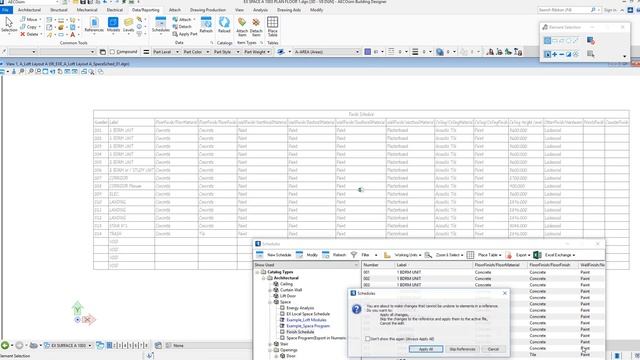Open the Models dialog from ribbon
Image resolution: width=640 pixels, height=360 pixels.
[x=113, y=25]
